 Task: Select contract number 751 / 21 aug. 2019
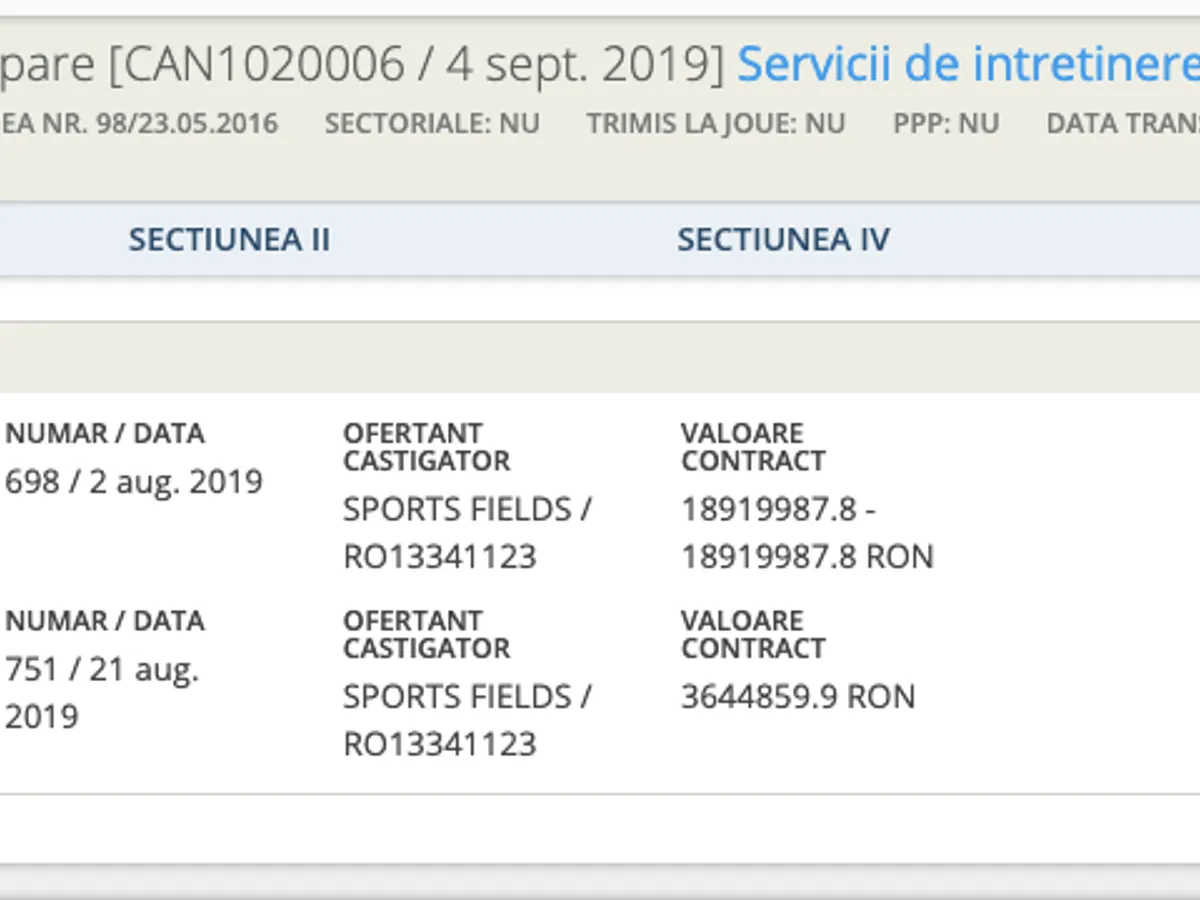(102, 692)
